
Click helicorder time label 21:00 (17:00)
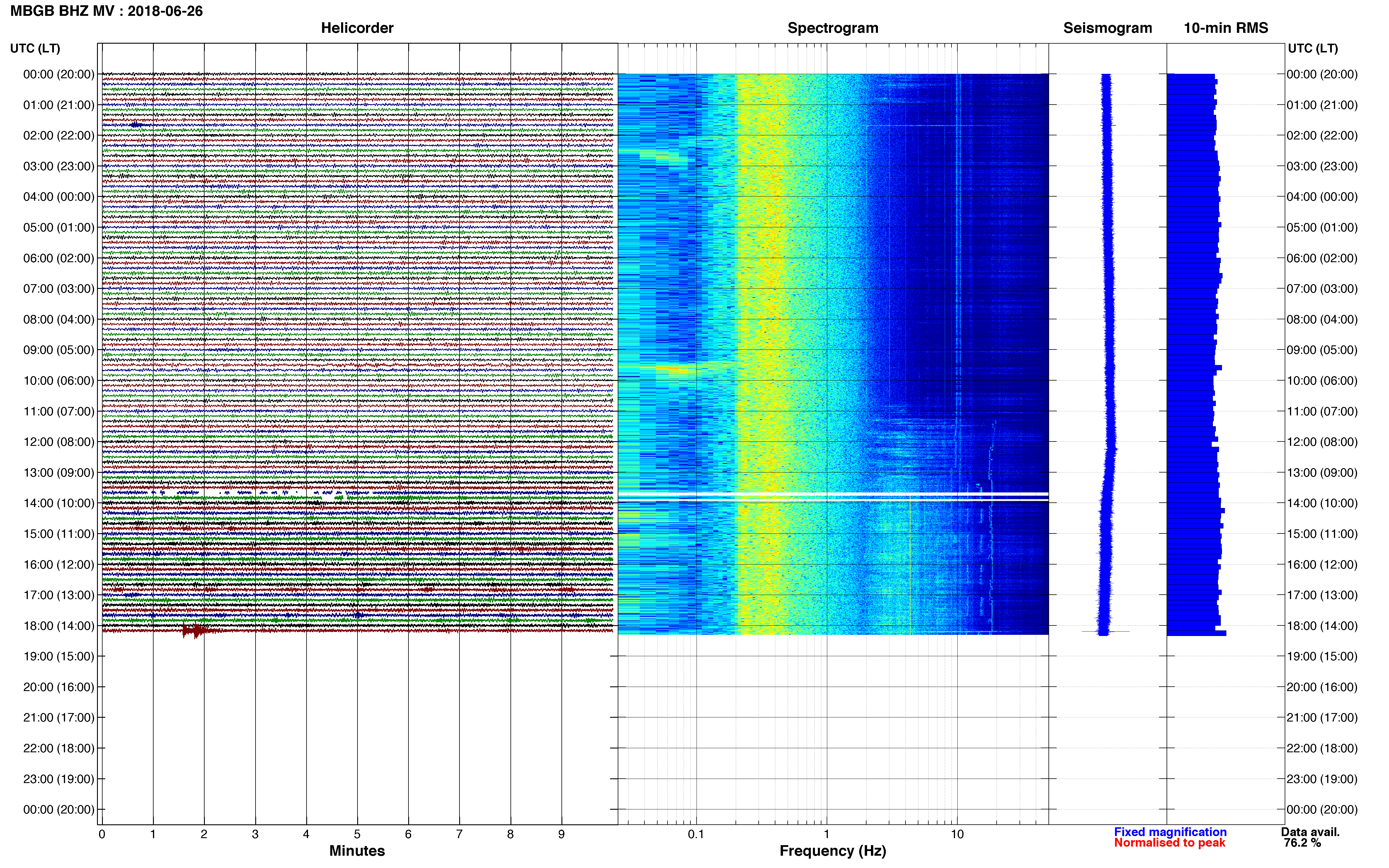click(x=59, y=718)
